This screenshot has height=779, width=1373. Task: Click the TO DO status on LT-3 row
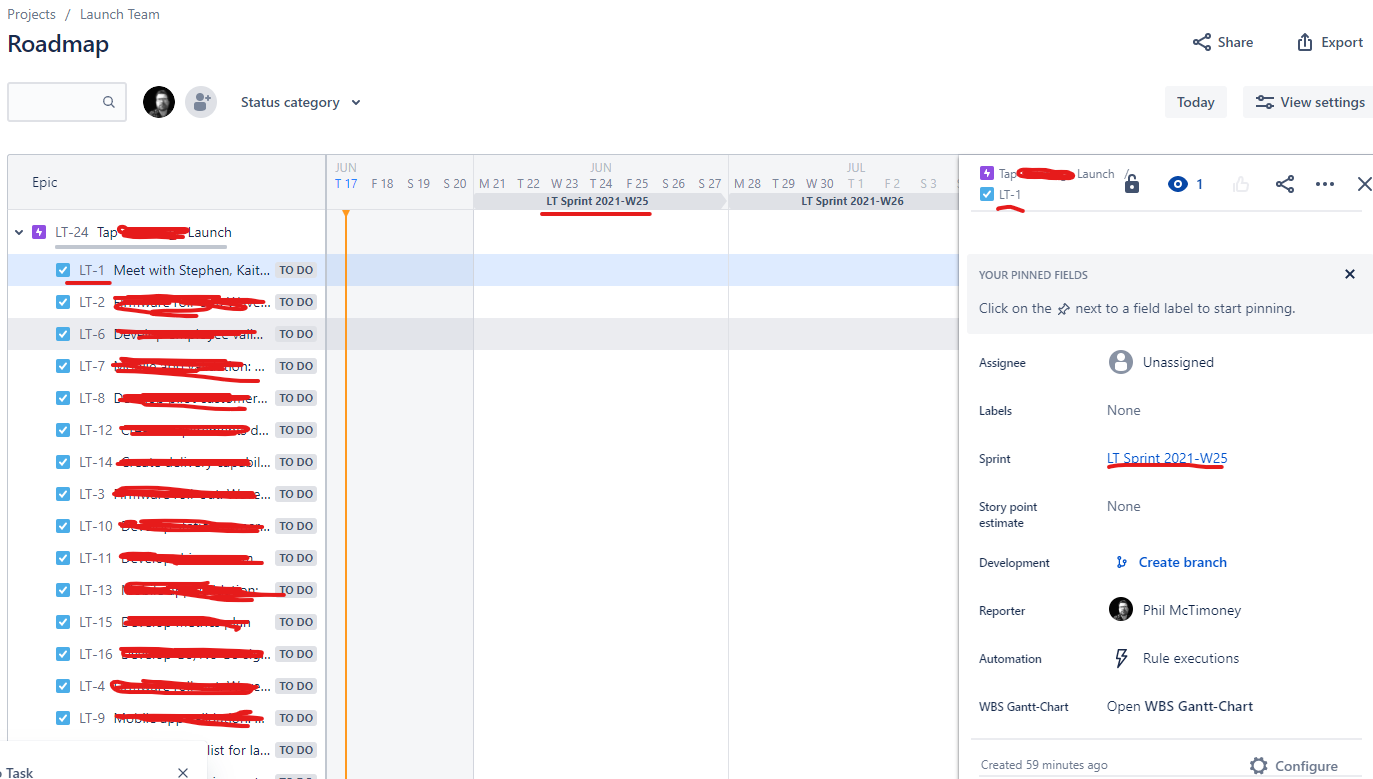coord(296,494)
